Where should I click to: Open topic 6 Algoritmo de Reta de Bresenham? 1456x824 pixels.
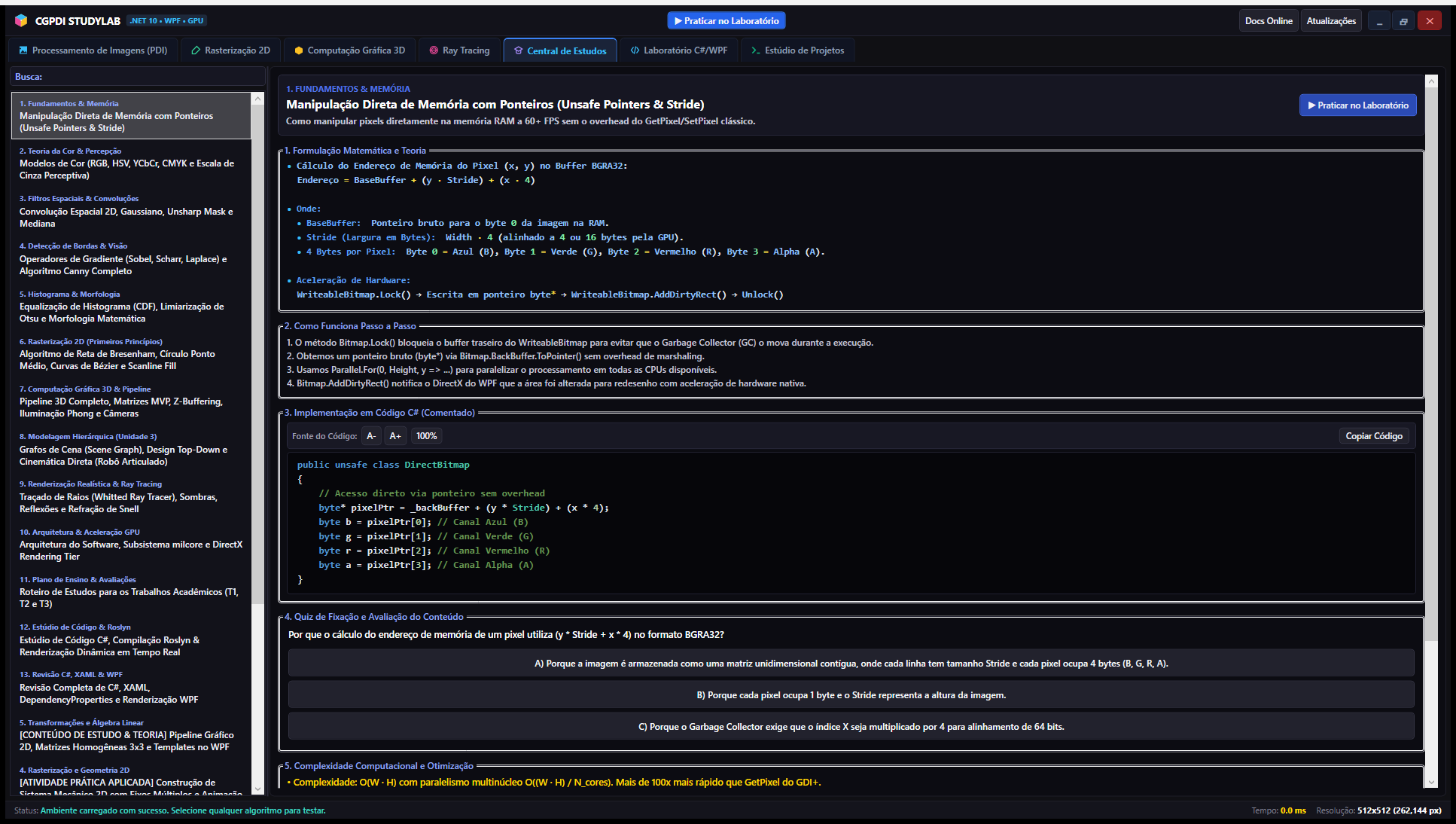click(131, 354)
